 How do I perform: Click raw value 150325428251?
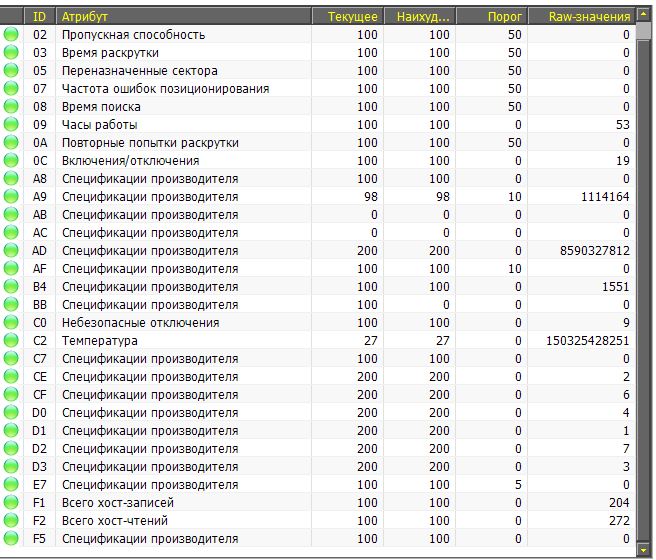pyautogui.click(x=587, y=340)
